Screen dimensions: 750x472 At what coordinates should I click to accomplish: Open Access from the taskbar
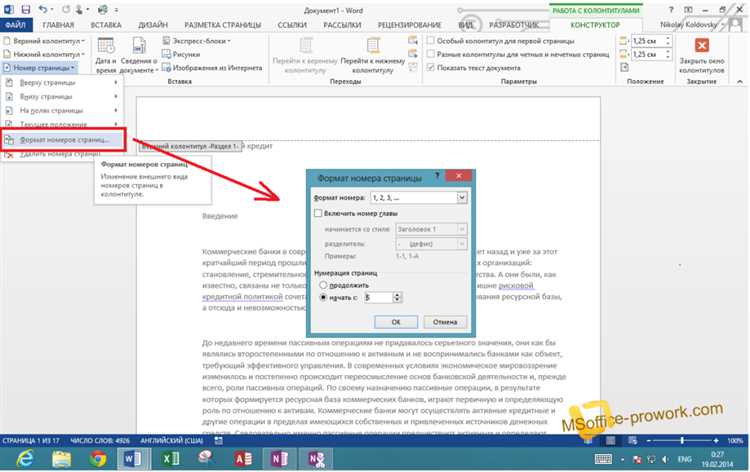[x=243, y=459]
